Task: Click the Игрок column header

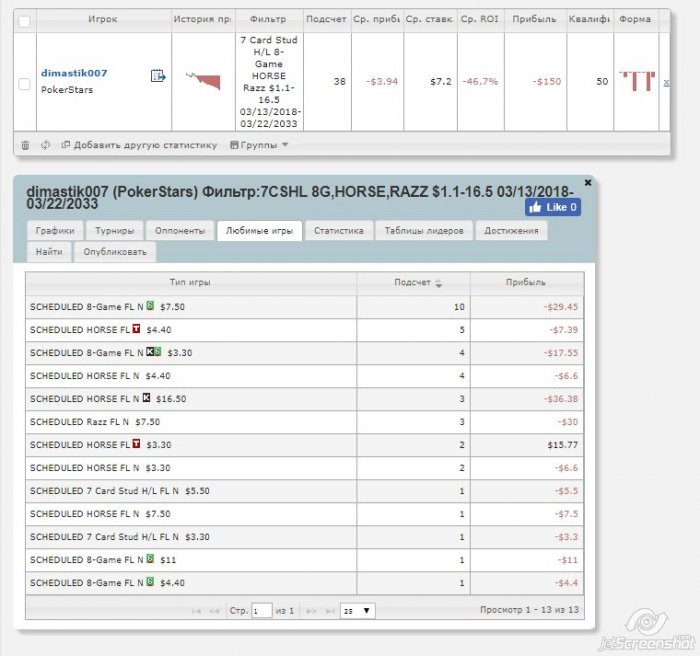Action: click(103, 19)
